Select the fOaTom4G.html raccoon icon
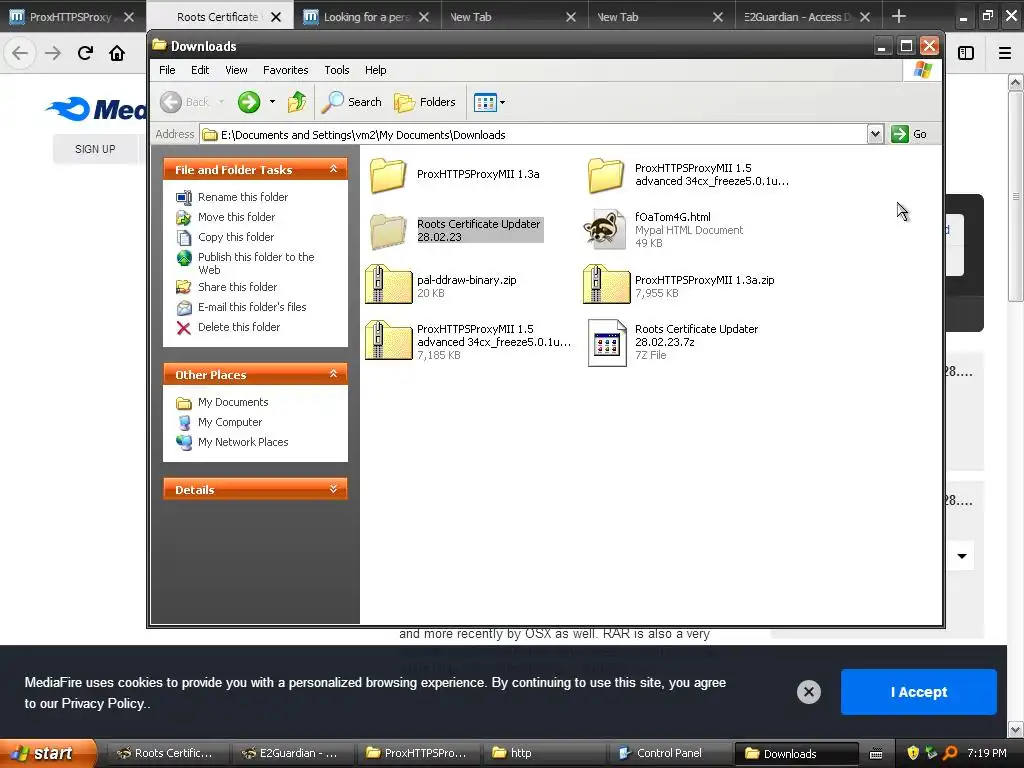This screenshot has height=768, width=1024. click(604, 230)
